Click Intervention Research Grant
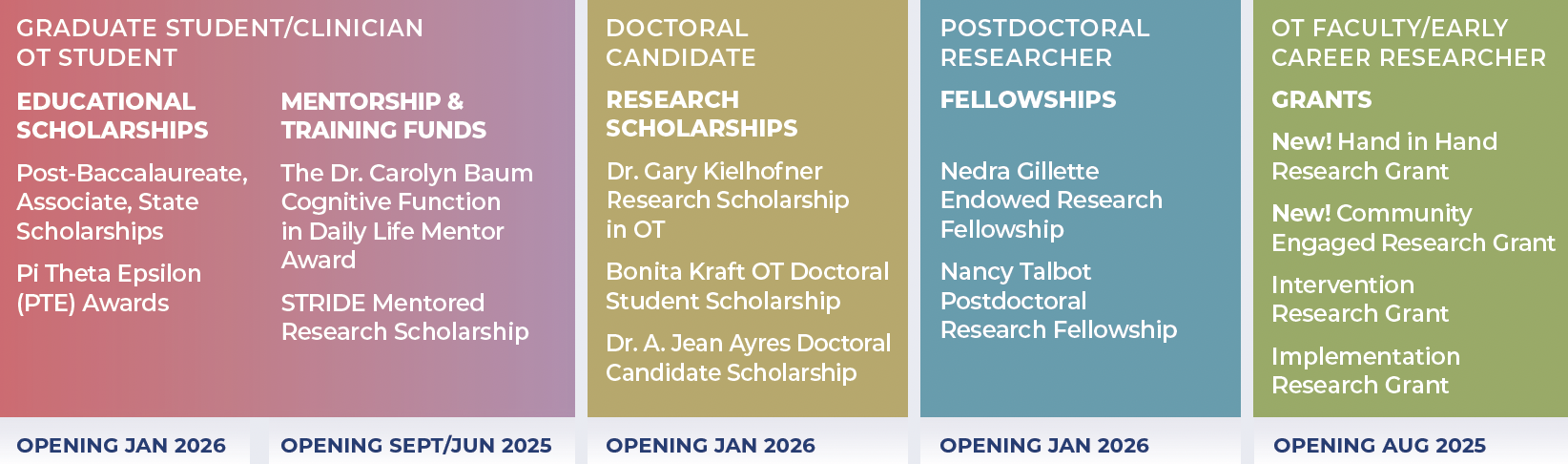This screenshot has width=1568, height=464. pyautogui.click(x=1360, y=299)
